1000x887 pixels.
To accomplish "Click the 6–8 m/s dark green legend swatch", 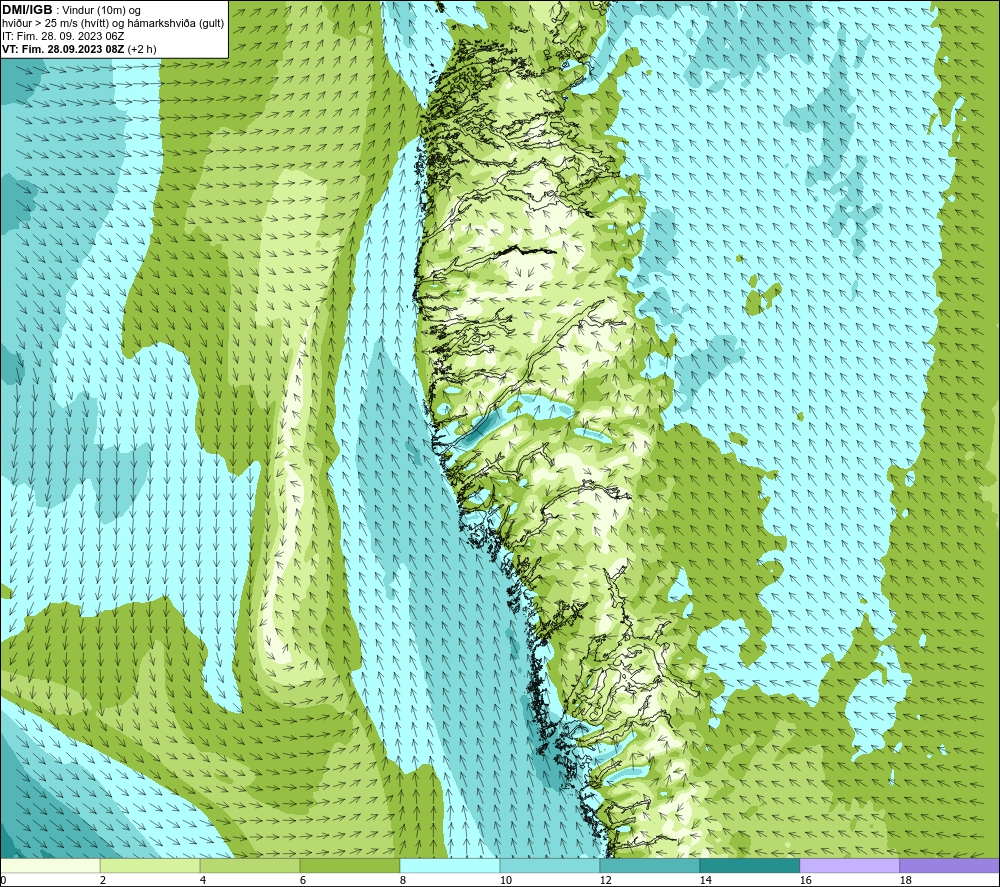I will coord(350,865).
